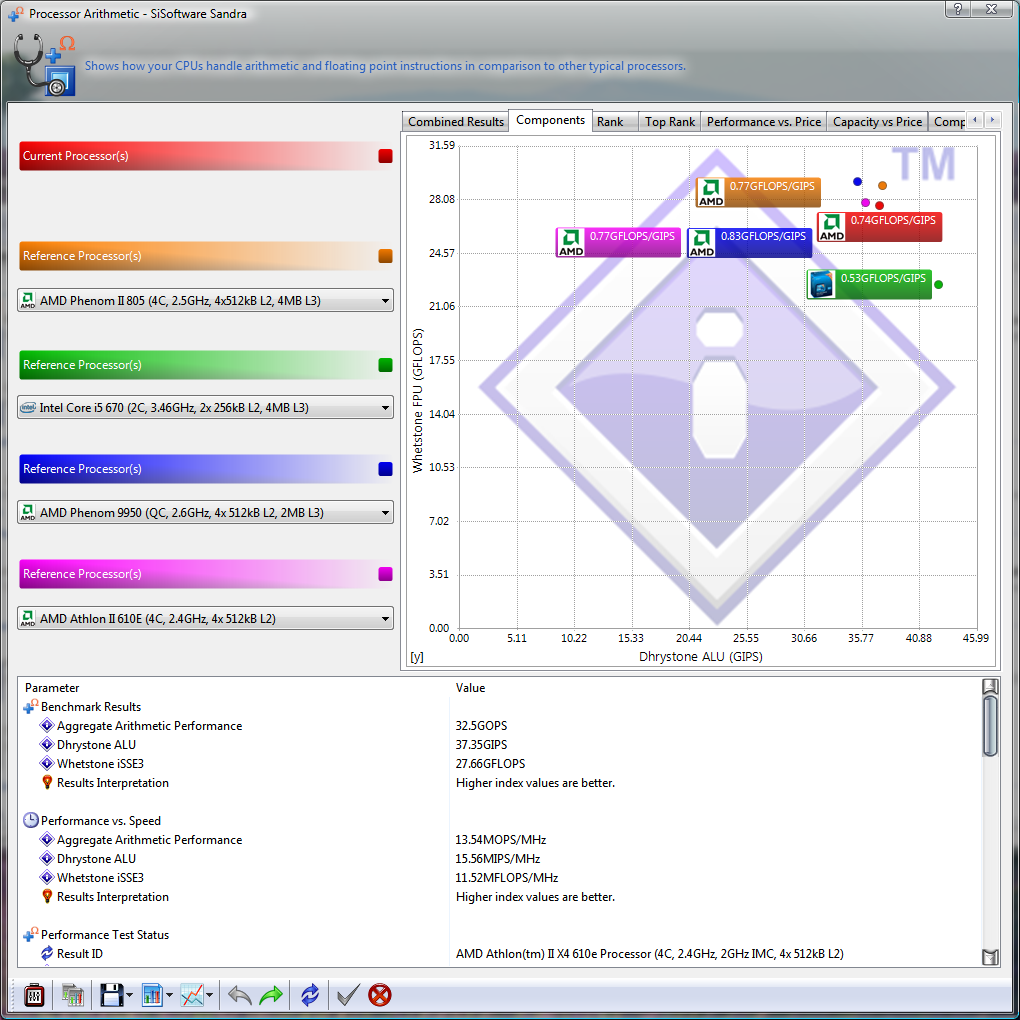Click the stethoscope module icon
Image resolution: width=1020 pixels, height=1020 pixels.
(x=44, y=64)
